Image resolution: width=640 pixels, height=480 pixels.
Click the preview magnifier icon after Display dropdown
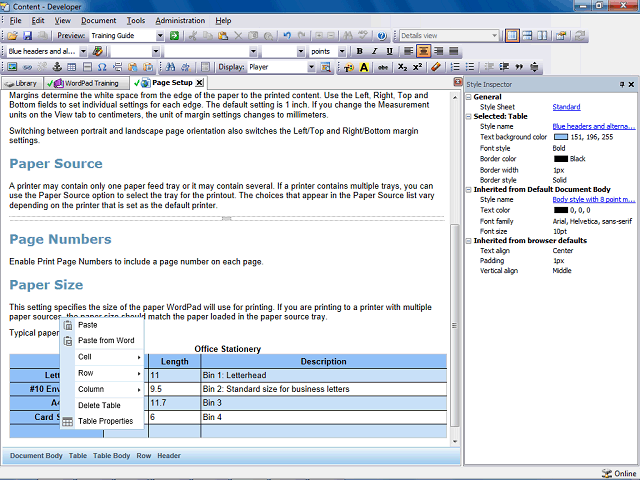point(326,67)
